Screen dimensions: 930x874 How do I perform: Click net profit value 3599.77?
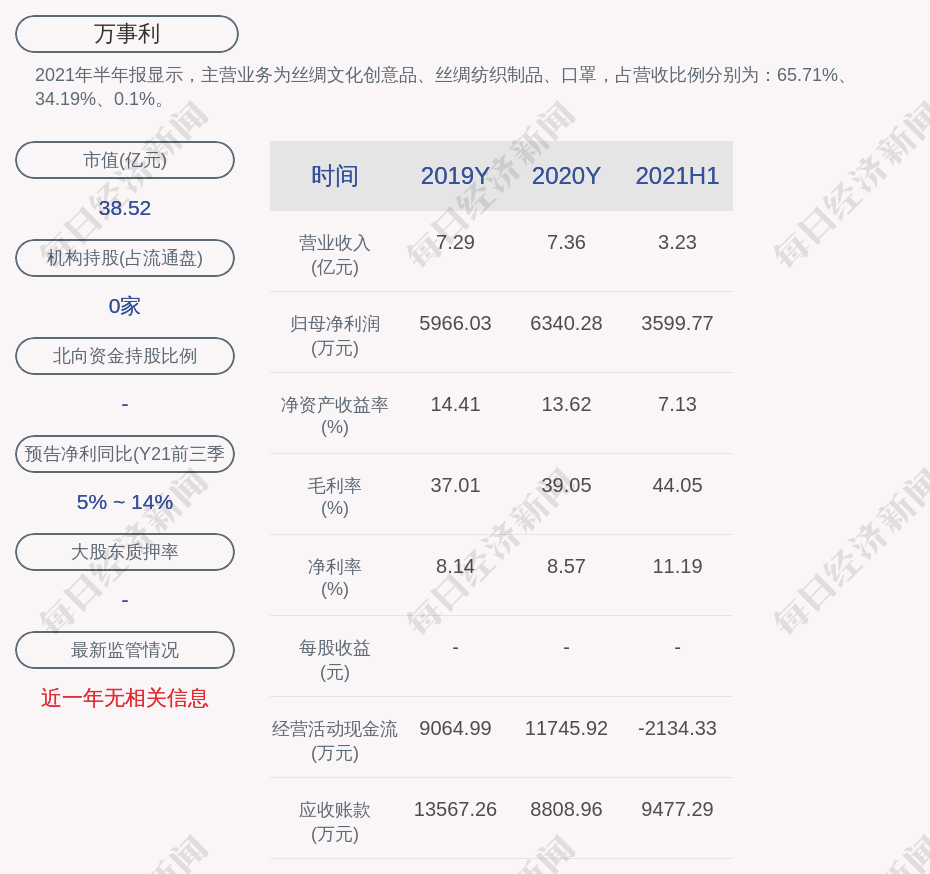tap(677, 323)
